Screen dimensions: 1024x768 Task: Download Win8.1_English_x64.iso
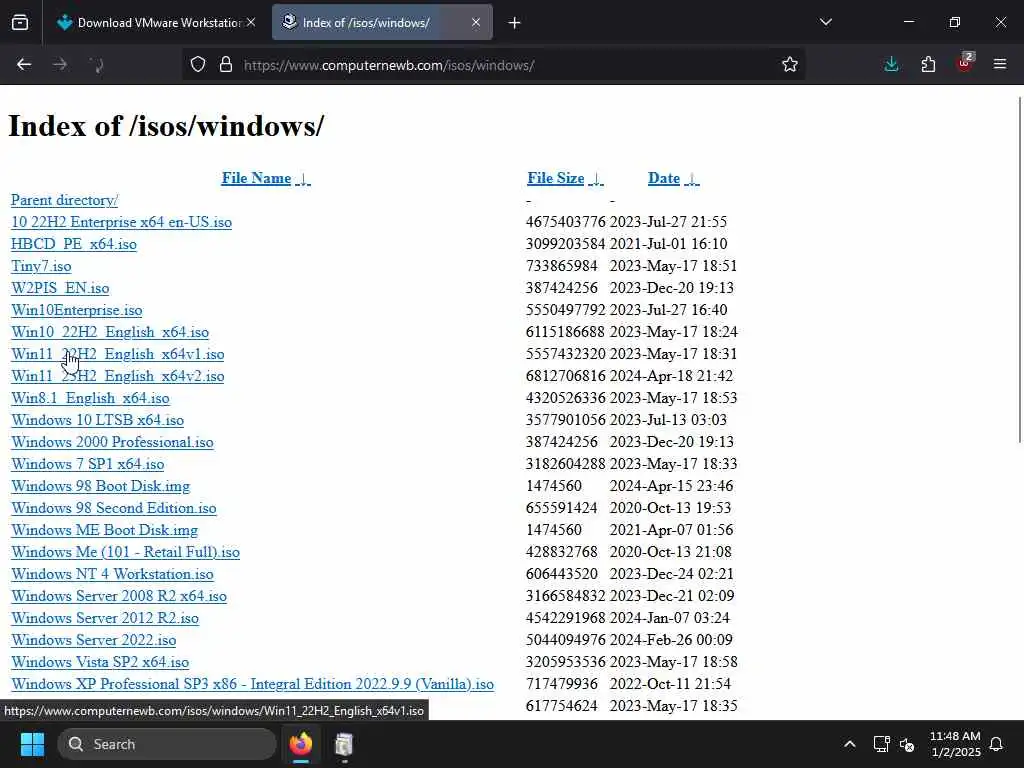pos(90,398)
